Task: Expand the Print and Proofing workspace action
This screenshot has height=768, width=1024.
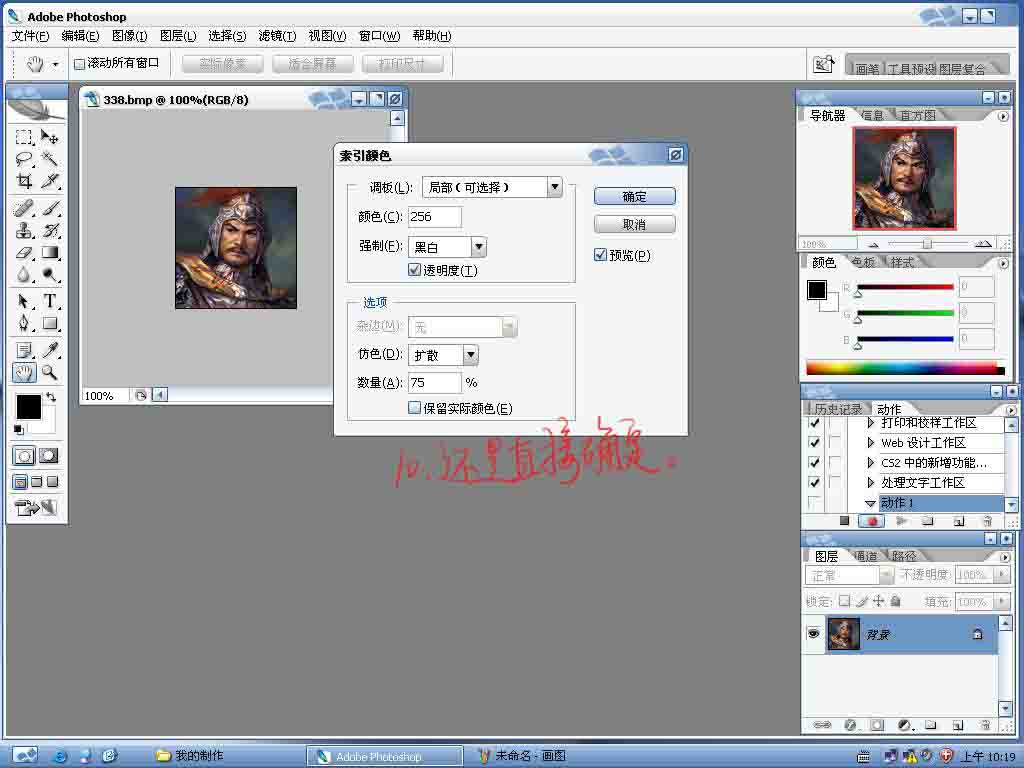Action: point(871,423)
